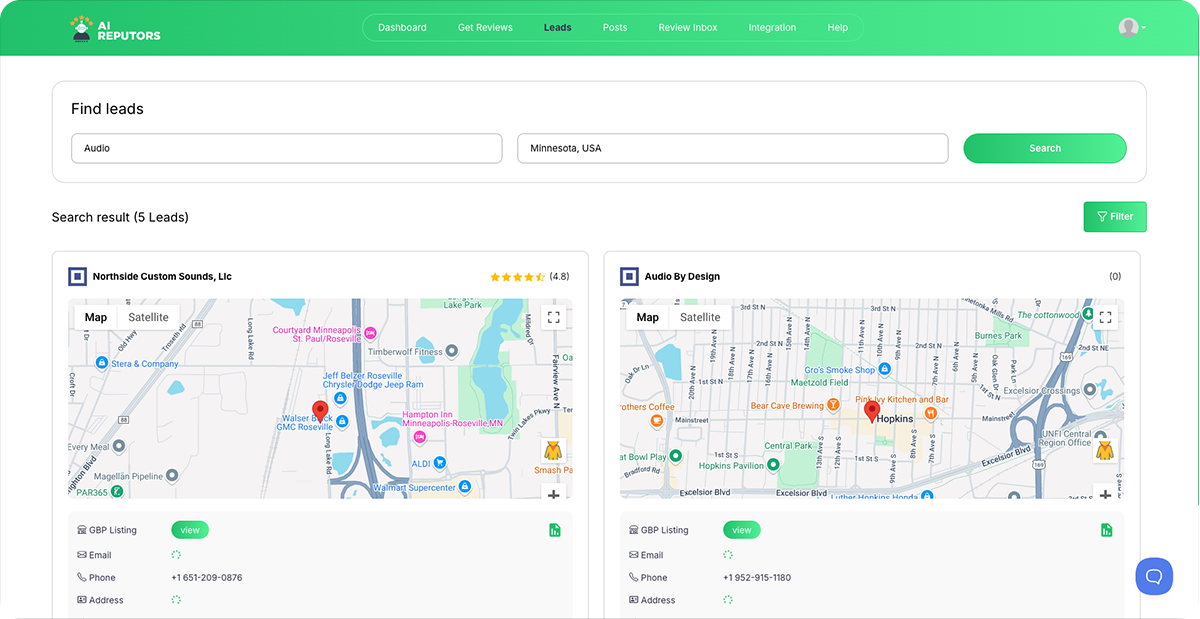Viewport: 1200px width, 619px height.
Task: Open report icon for Northside Custom Sounds
Action: click(555, 530)
